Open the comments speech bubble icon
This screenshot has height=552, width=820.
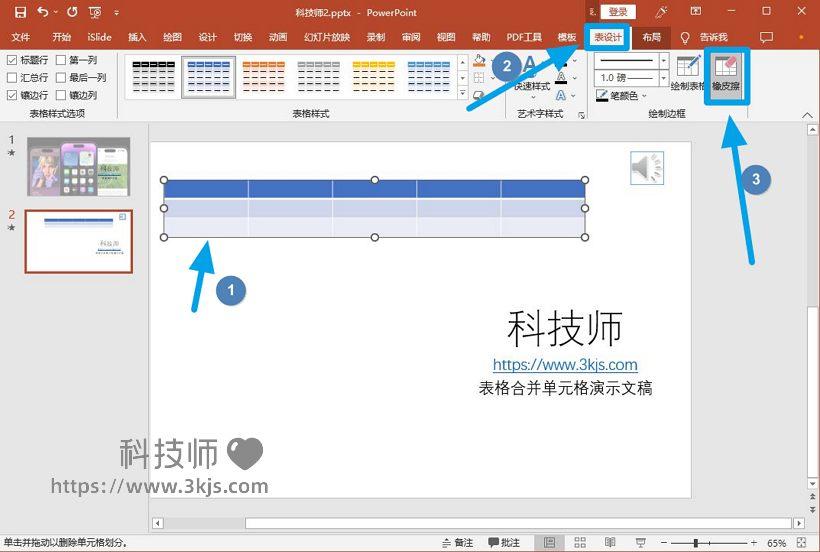point(766,37)
